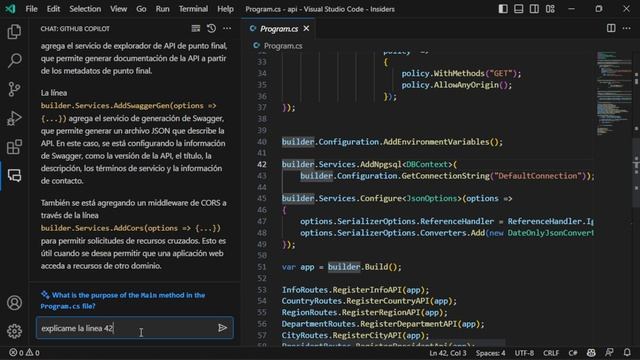Click the VS Code Insiders logo

point(10,9)
